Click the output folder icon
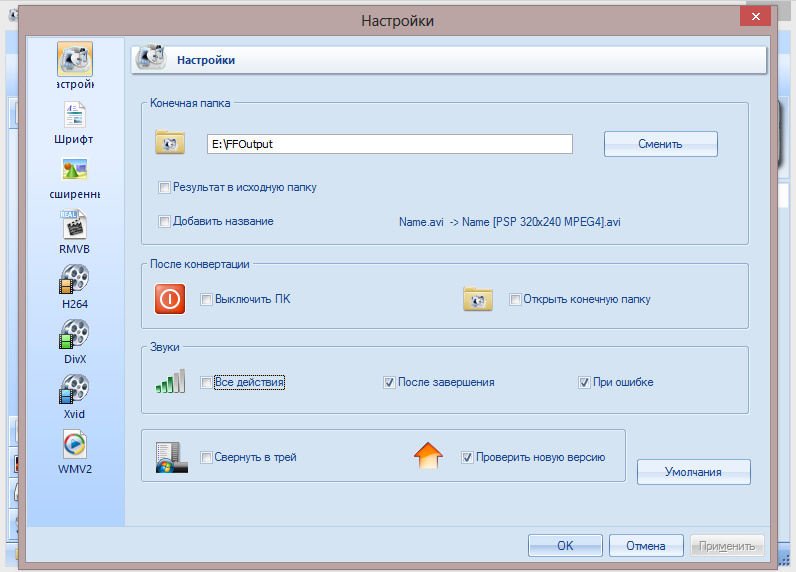The height and width of the screenshot is (572, 796). coord(170,143)
